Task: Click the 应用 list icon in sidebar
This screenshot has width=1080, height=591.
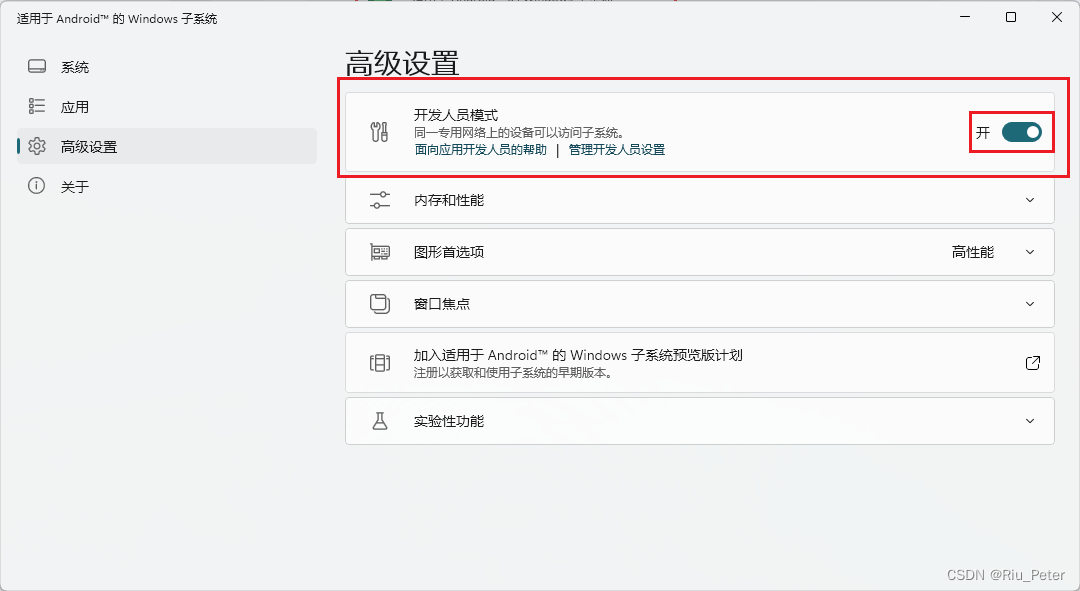Action: 37,106
